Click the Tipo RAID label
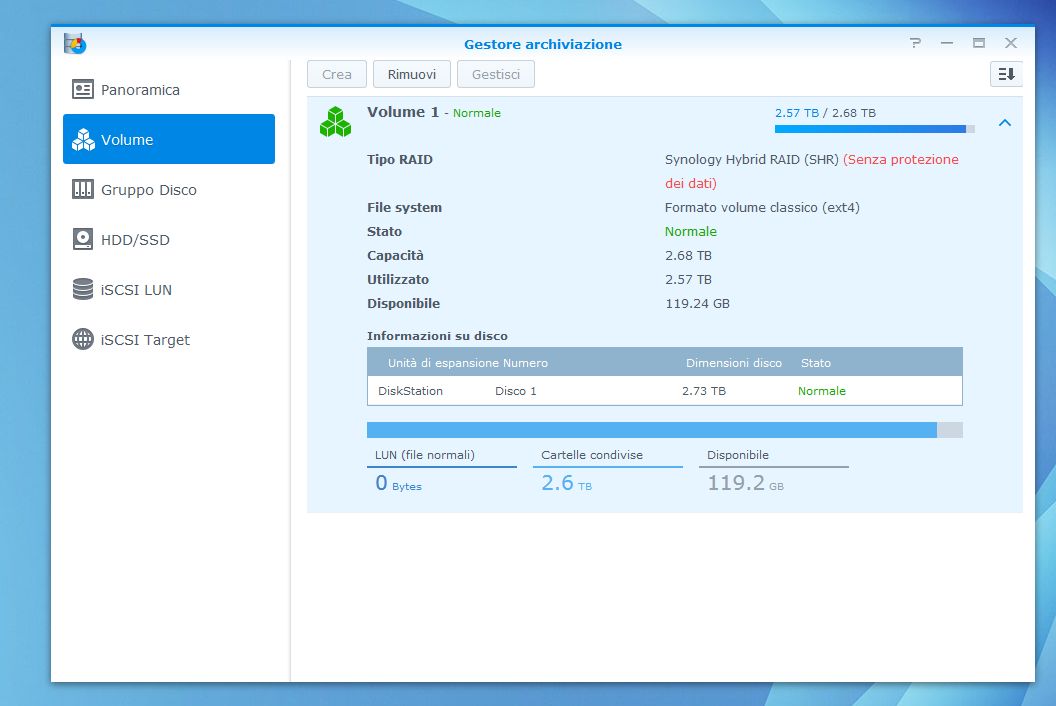This screenshot has height=706, width=1056. pos(399,160)
